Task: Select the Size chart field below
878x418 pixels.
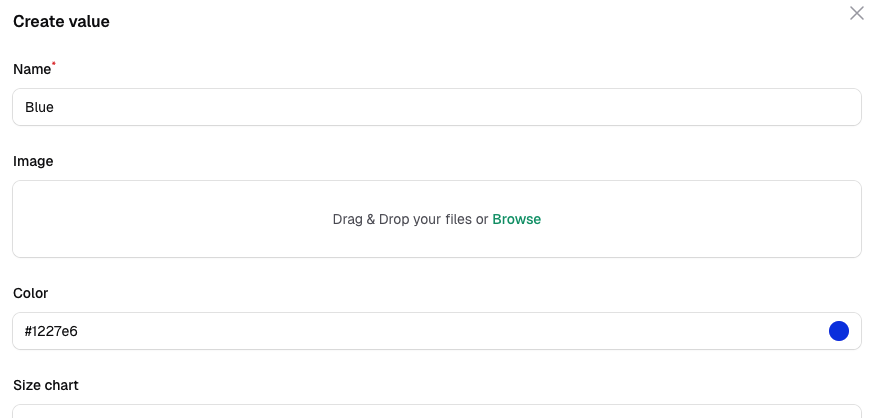Action: click(x=436, y=411)
